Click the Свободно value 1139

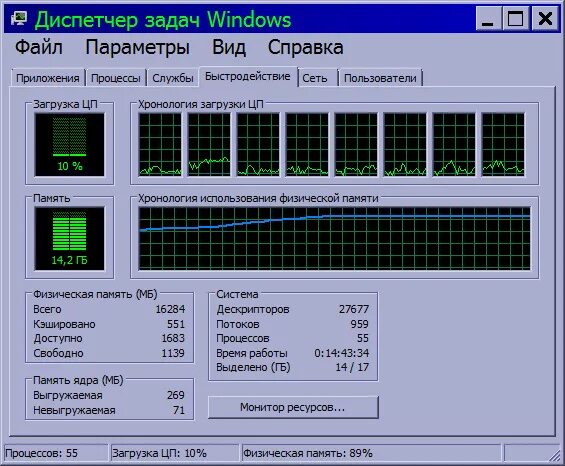173,353
